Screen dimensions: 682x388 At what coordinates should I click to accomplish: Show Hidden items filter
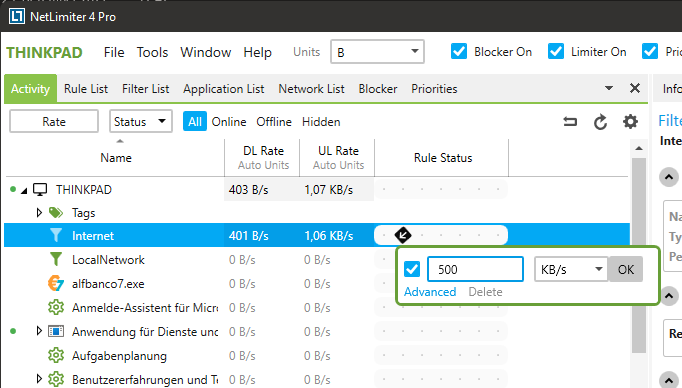click(321, 122)
